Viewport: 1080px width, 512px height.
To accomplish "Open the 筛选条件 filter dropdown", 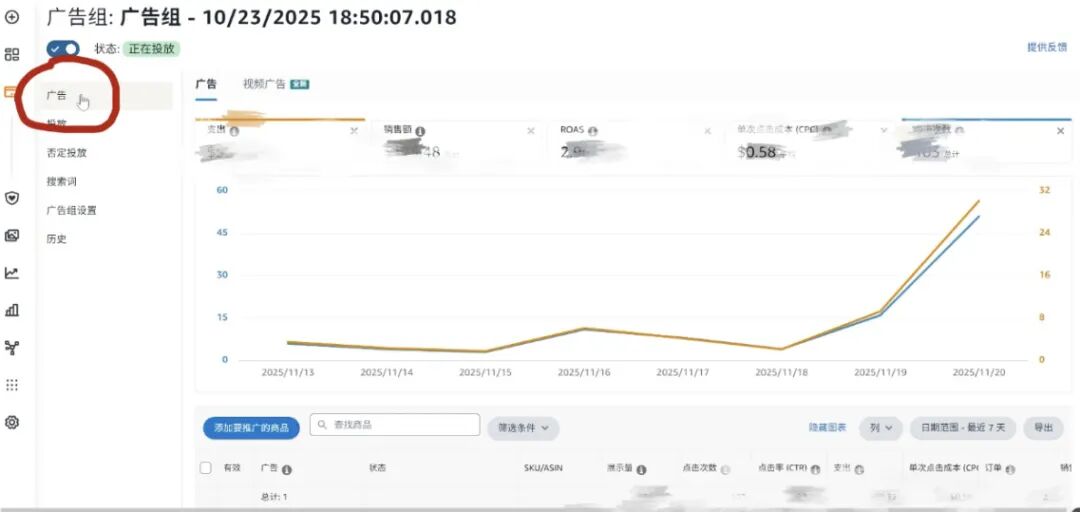I will (x=523, y=428).
